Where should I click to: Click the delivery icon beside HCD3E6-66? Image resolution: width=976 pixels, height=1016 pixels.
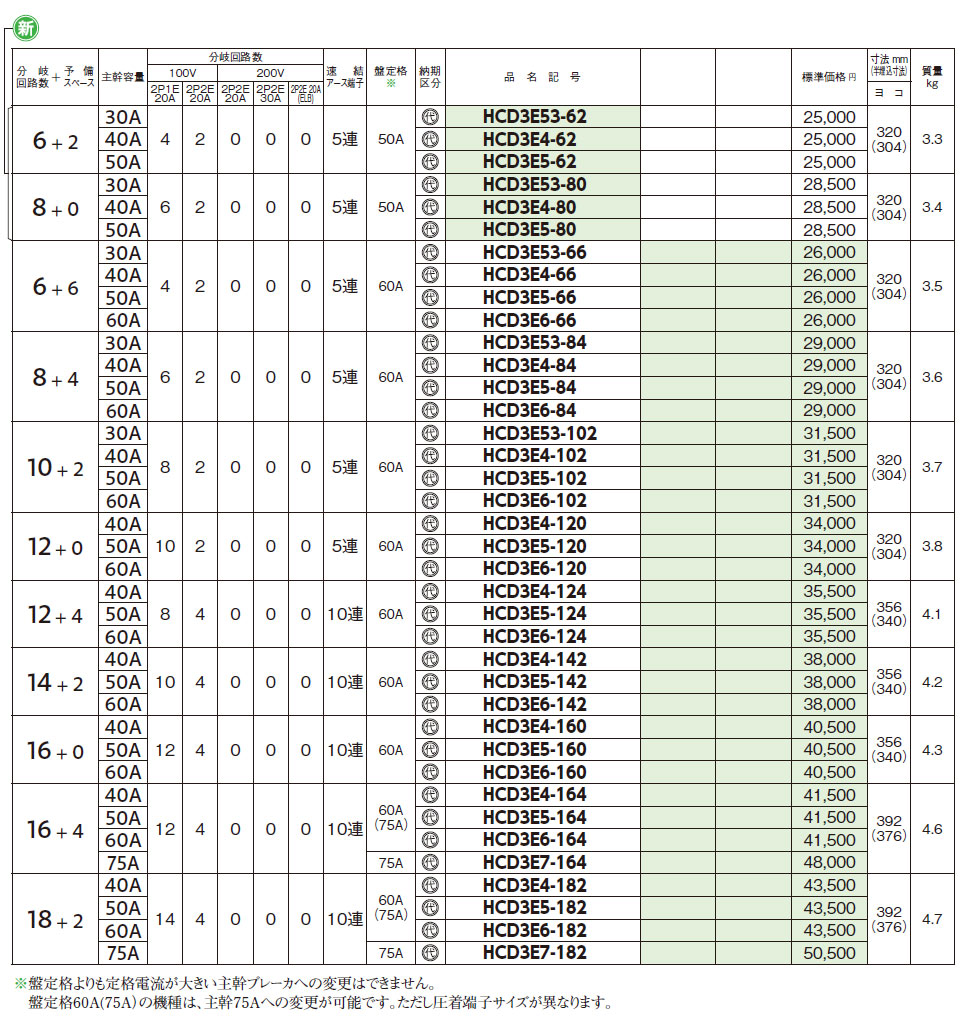(431, 320)
